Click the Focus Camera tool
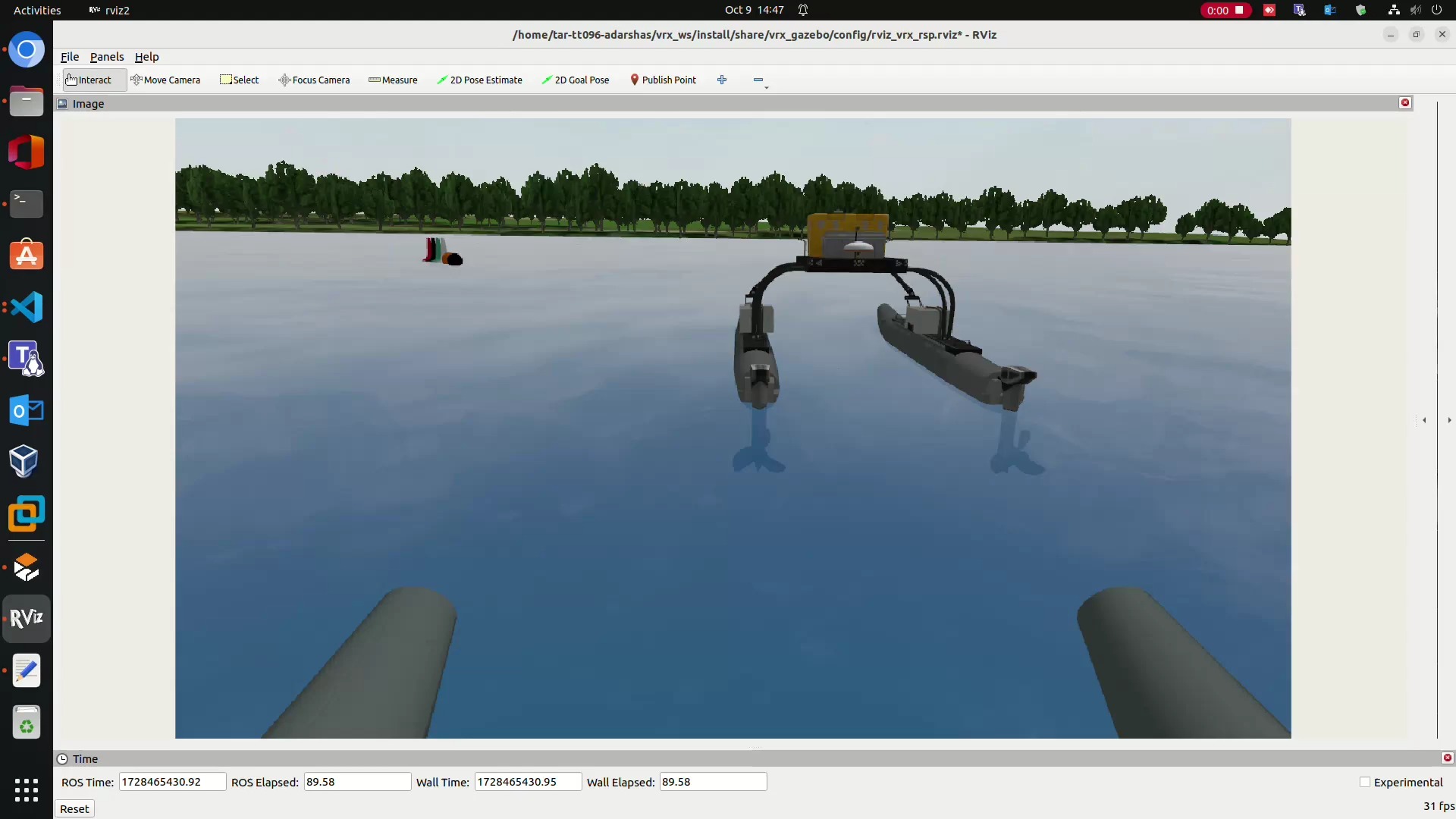 (x=314, y=80)
